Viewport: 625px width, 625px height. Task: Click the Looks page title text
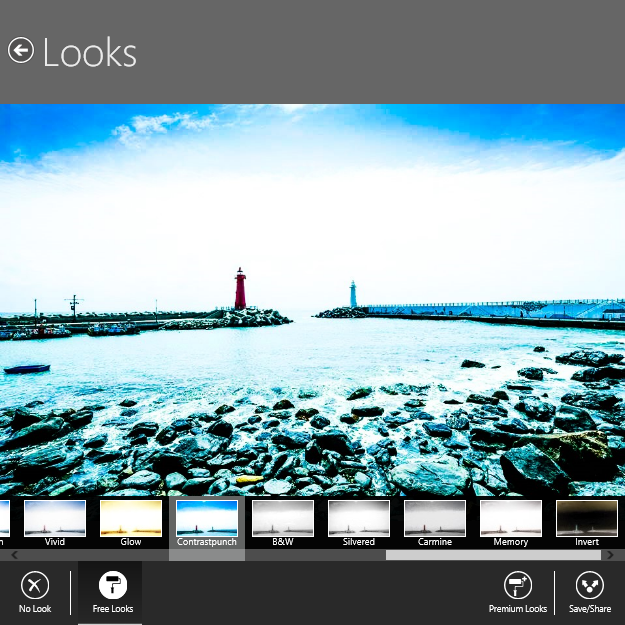pyautogui.click(x=90, y=52)
